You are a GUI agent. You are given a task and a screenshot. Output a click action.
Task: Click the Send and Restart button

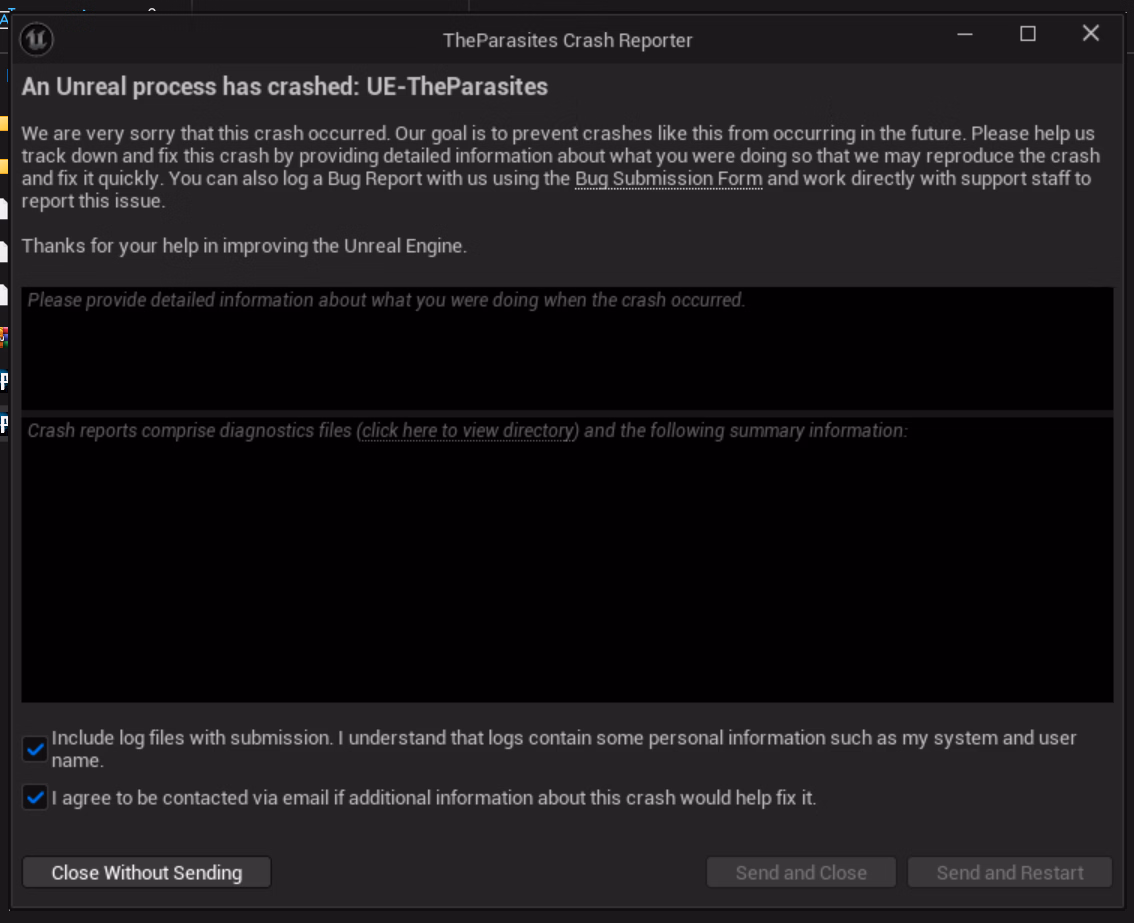point(1009,873)
